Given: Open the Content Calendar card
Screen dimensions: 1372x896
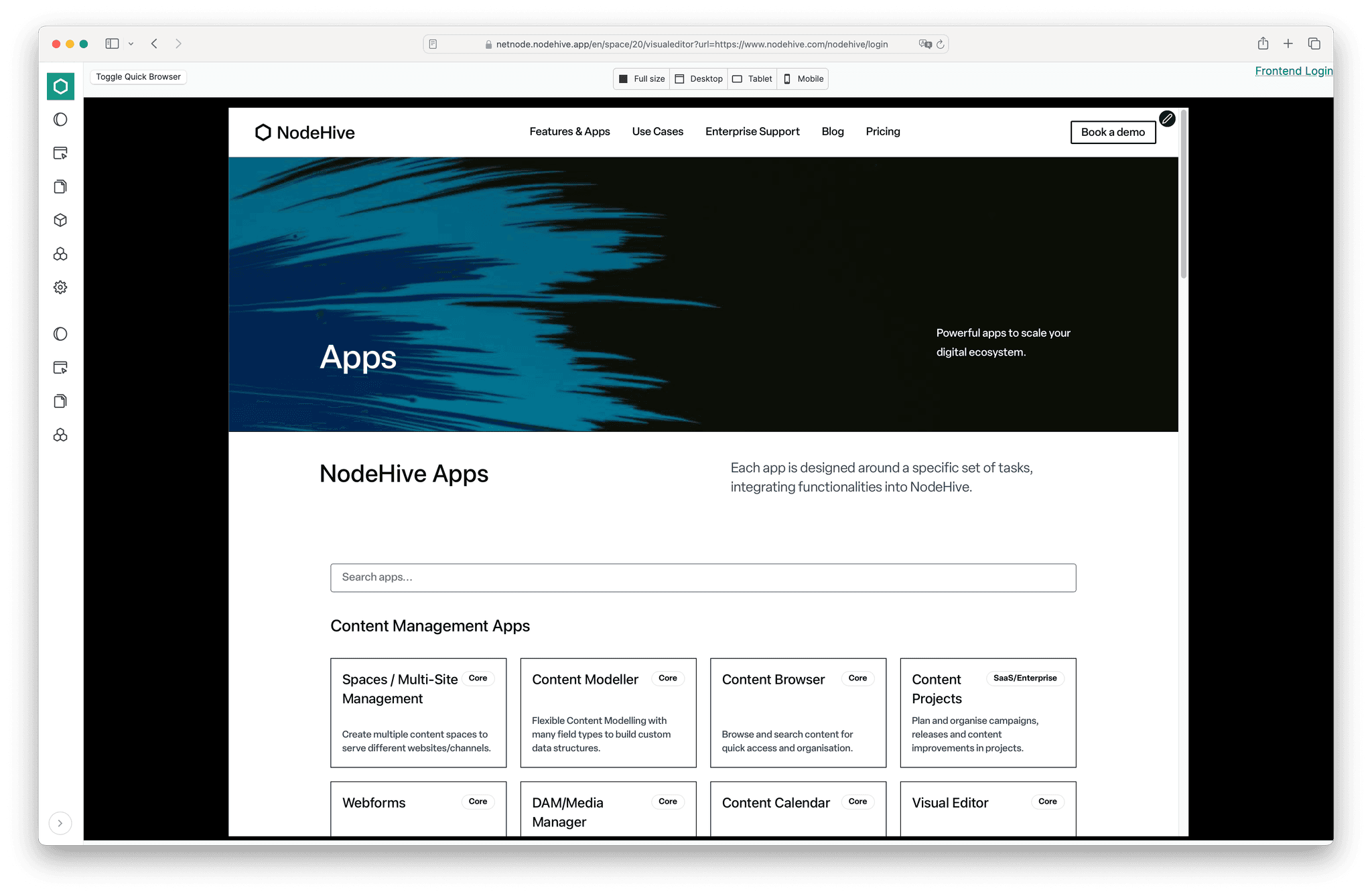Looking at the screenshot, I should pyautogui.click(x=798, y=809).
